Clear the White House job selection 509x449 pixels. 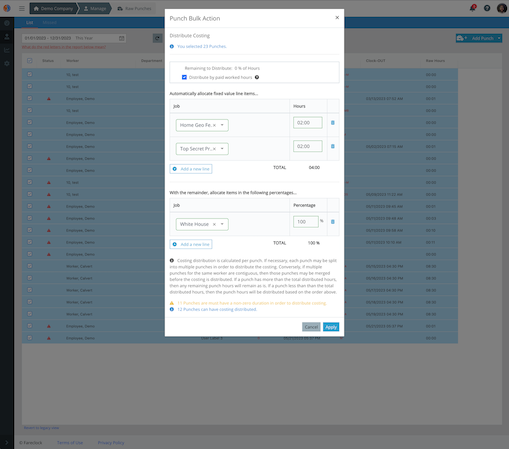[x=214, y=224]
